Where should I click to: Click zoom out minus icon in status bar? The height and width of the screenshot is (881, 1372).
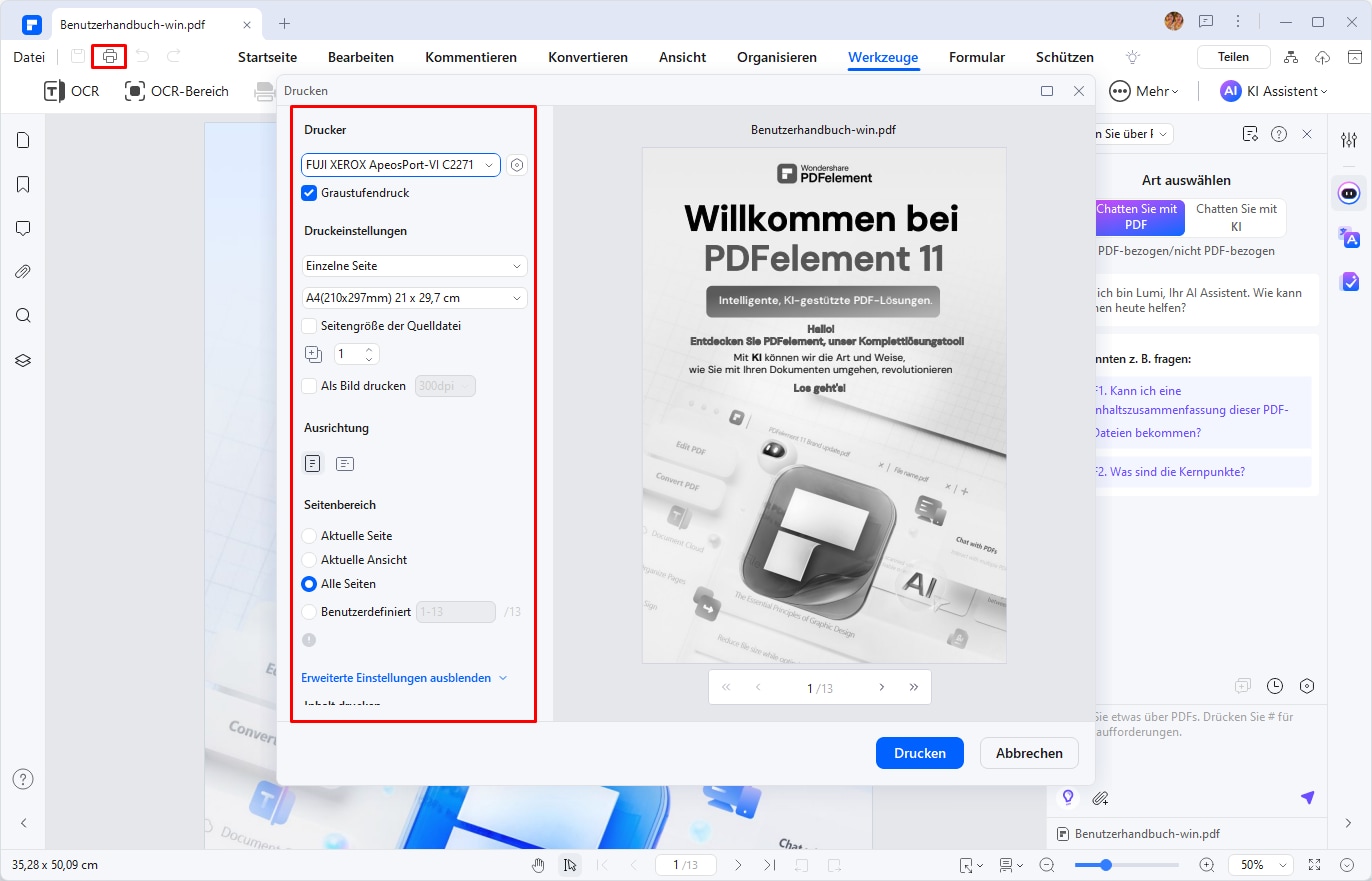1047,865
